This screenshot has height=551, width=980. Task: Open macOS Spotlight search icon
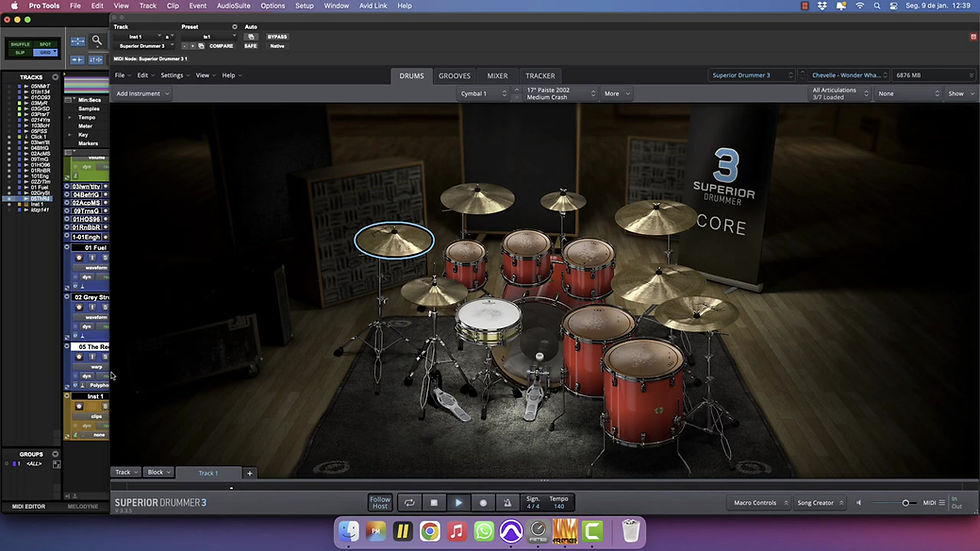tap(877, 6)
